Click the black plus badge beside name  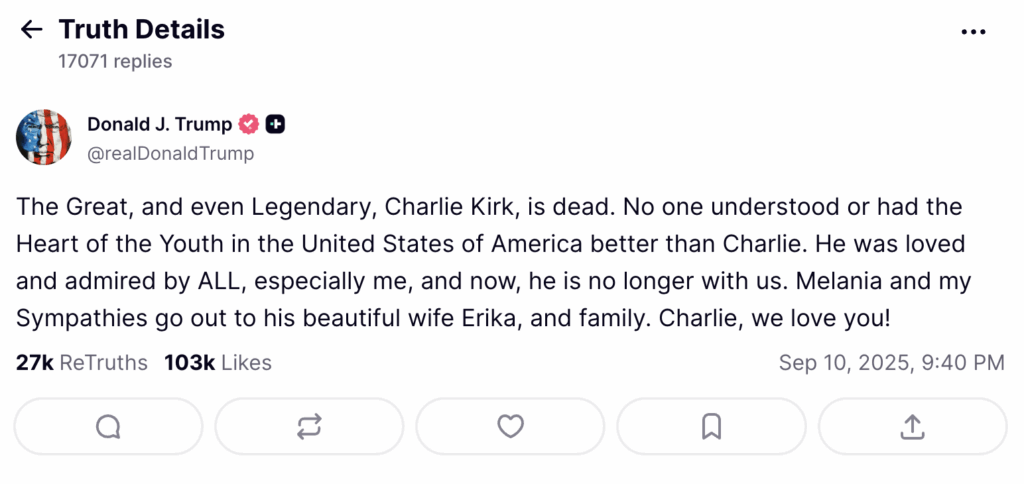(x=276, y=125)
